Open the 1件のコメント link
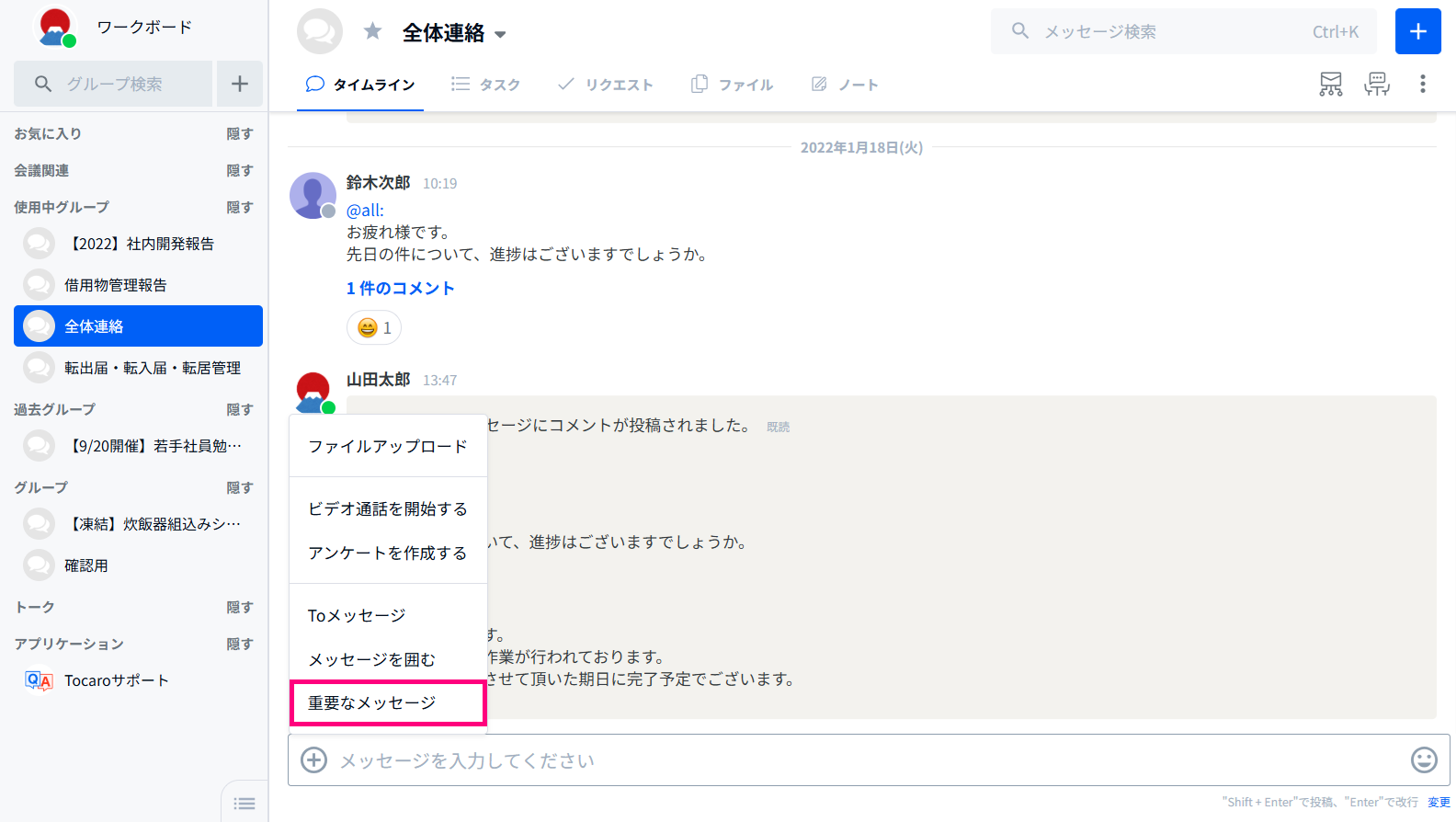1456x822 pixels. pyautogui.click(x=400, y=289)
